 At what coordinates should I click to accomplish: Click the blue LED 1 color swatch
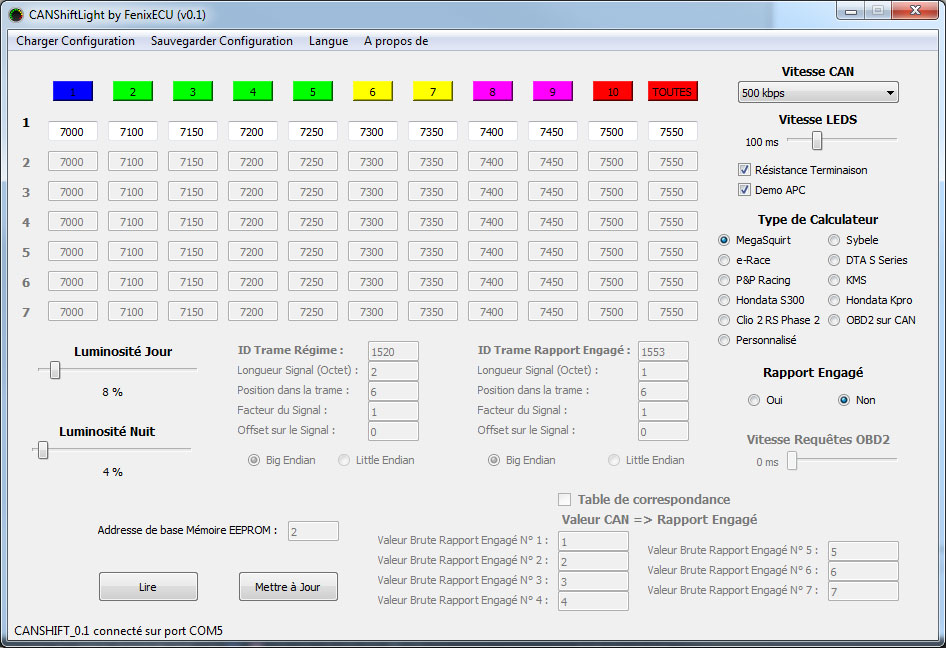[72, 91]
